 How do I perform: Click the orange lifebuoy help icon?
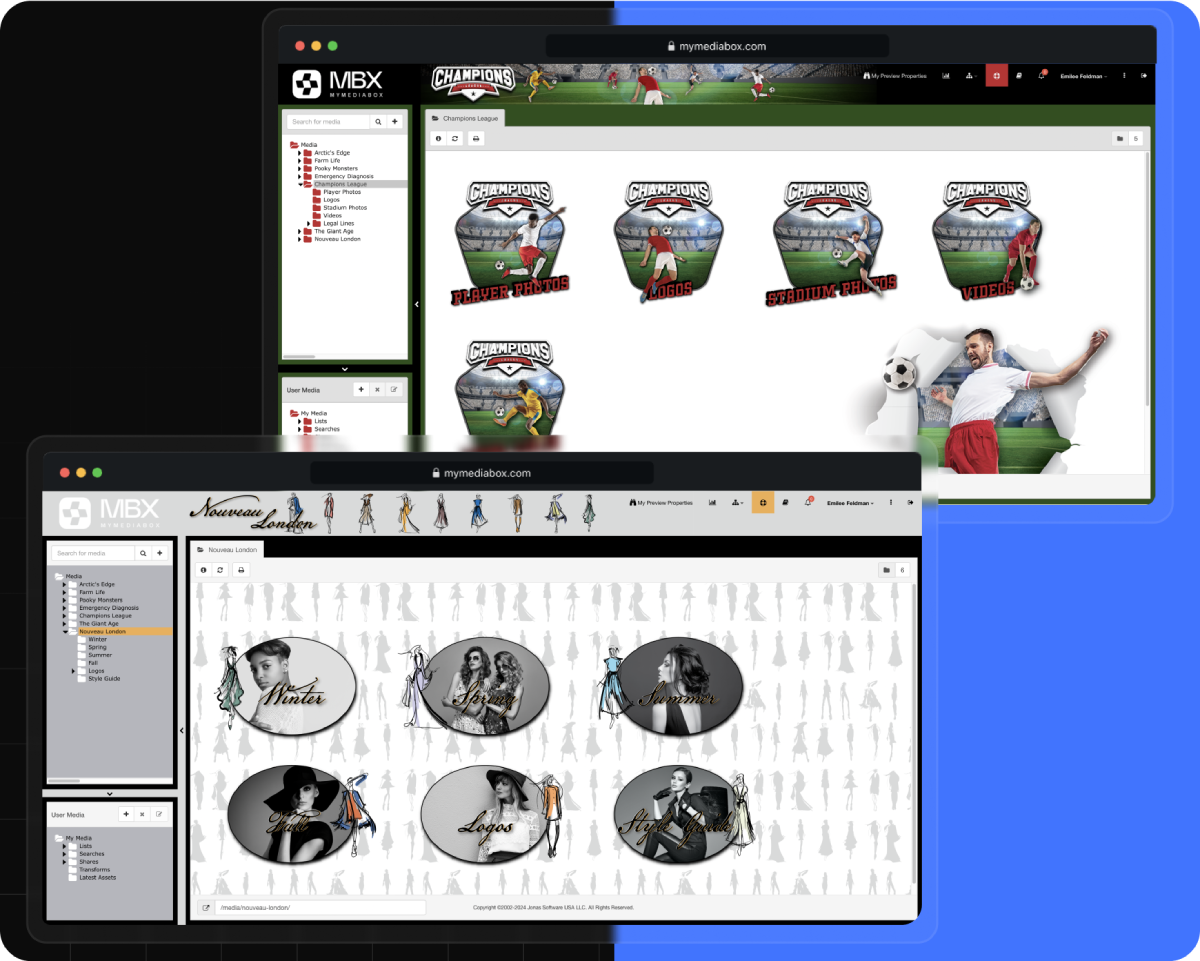coord(763,502)
